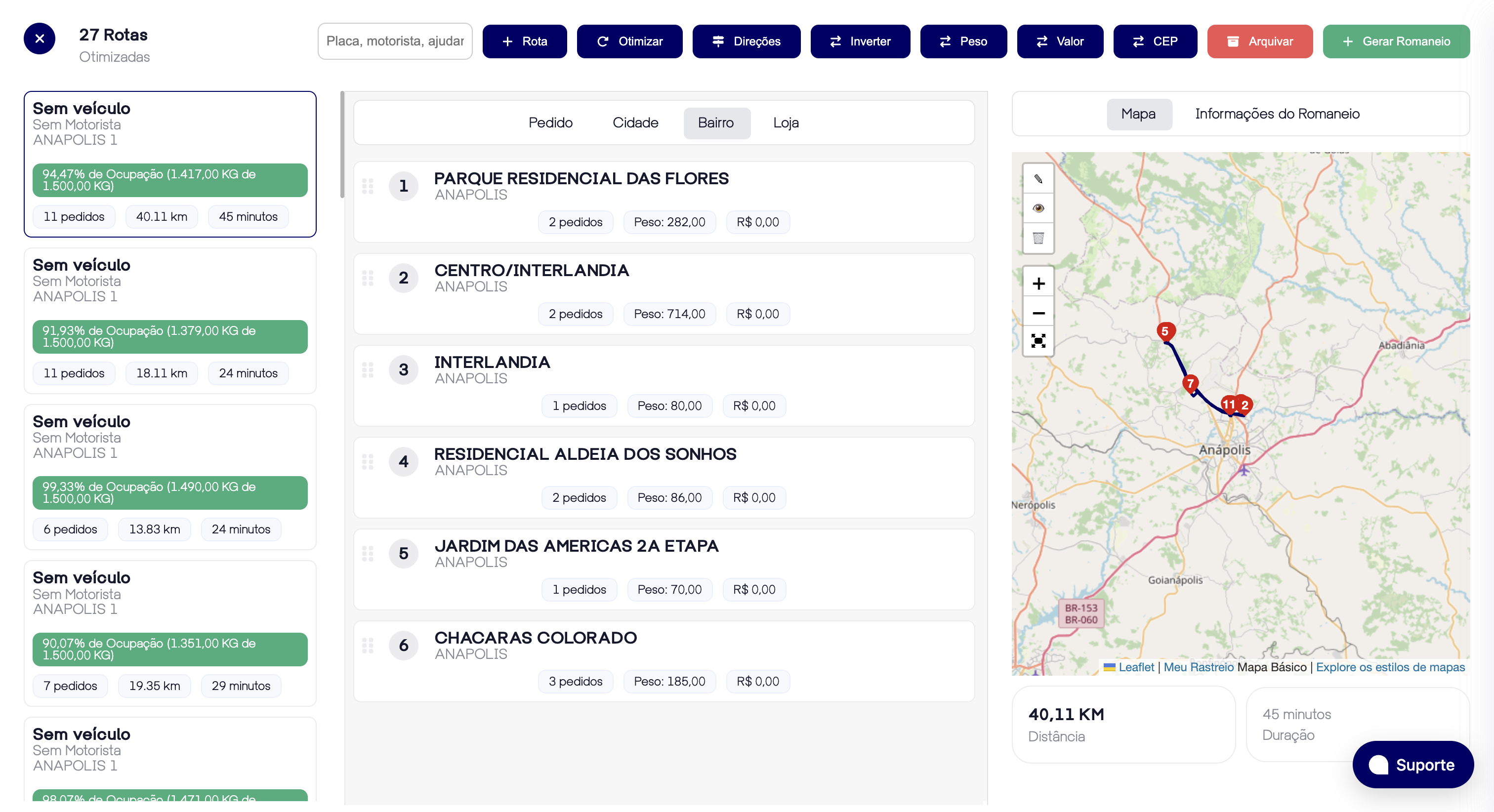Image resolution: width=1494 pixels, height=812 pixels.
Task: Click the map pencil edit icon
Action: 1038,179
